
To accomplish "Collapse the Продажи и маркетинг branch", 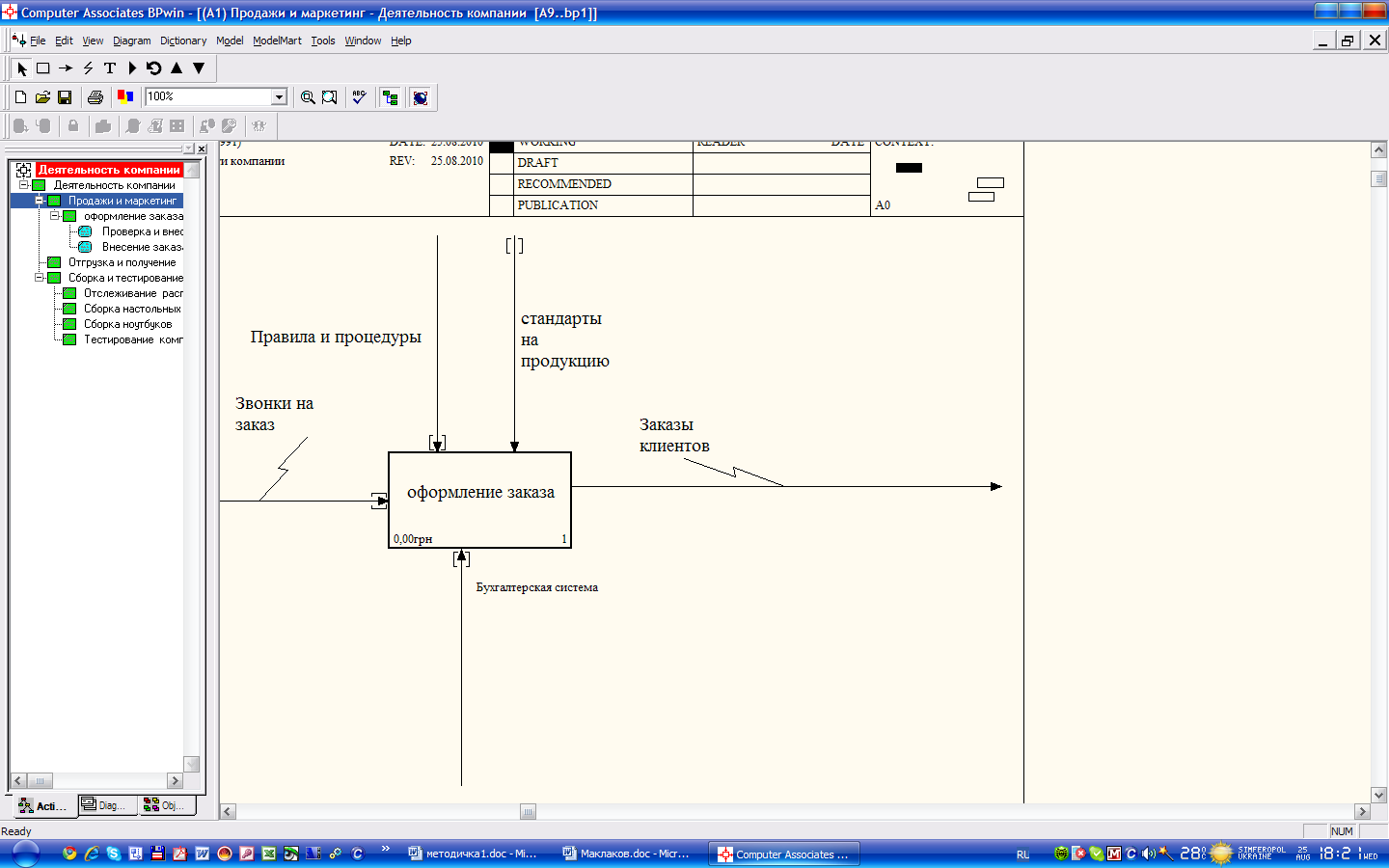I will point(39,201).
